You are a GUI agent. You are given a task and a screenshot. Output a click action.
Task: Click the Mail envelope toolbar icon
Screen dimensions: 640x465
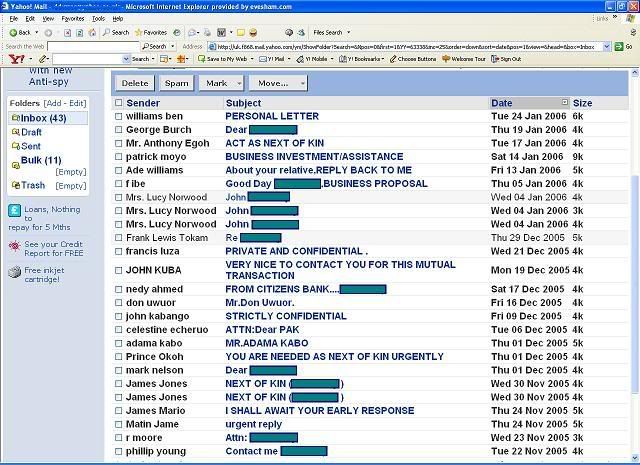click(x=192, y=33)
